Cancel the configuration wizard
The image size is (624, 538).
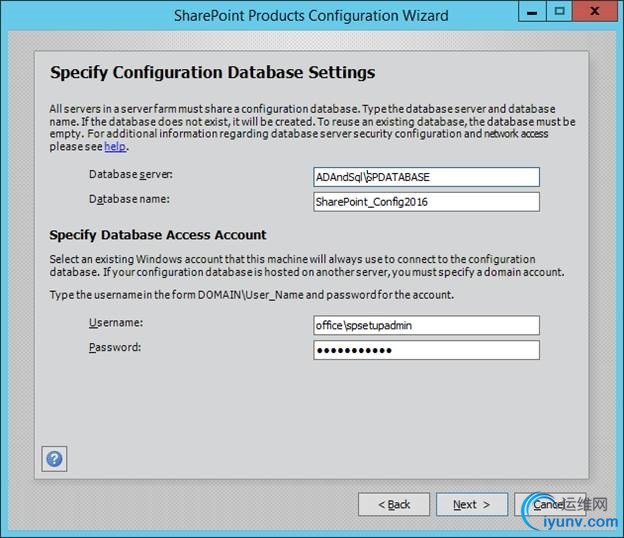coord(550,505)
